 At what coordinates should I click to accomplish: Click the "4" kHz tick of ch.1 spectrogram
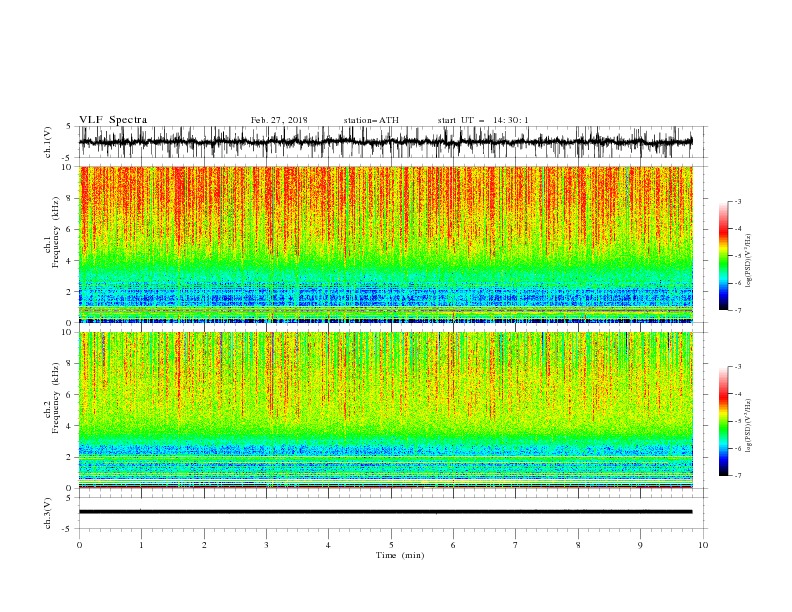pos(70,261)
